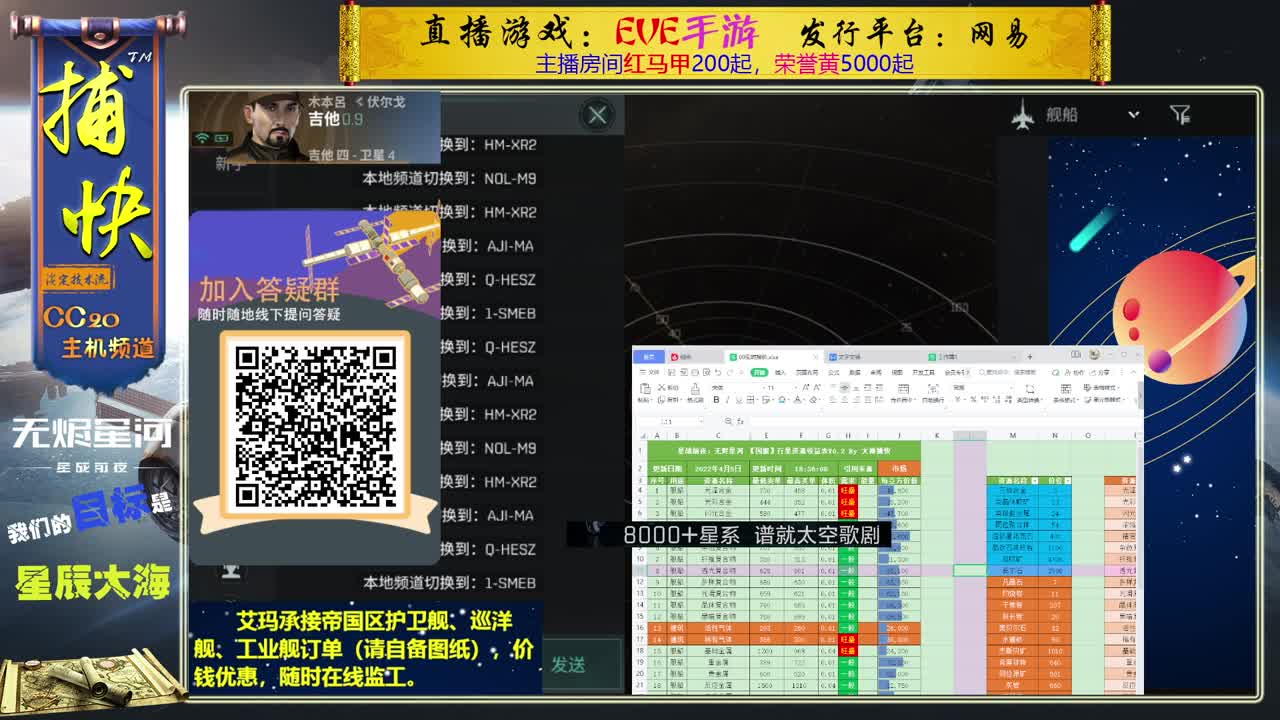Open the fill color bucket tool
The height and width of the screenshot is (720, 1280).
click(782, 400)
